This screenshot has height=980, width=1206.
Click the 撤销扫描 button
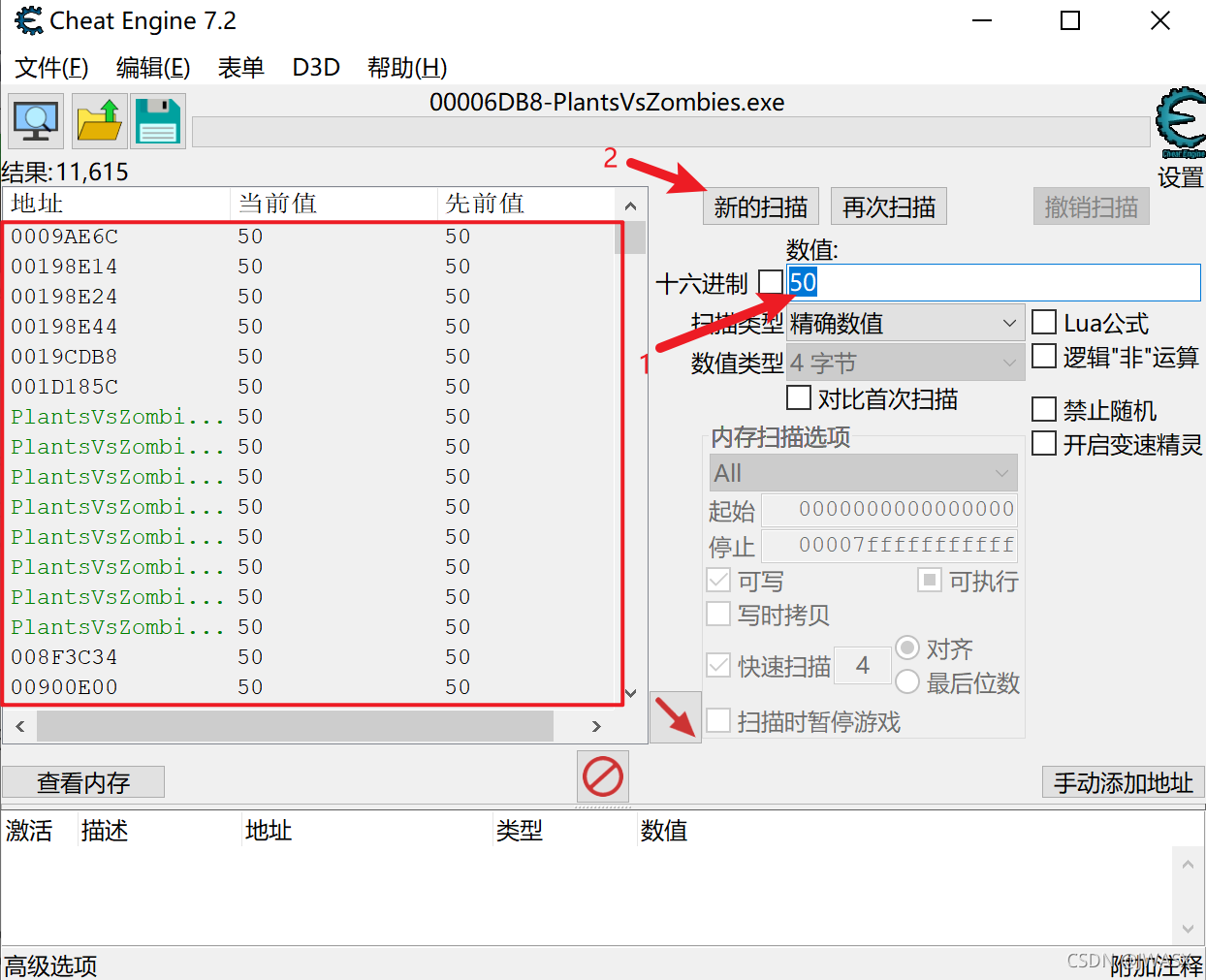[1092, 206]
